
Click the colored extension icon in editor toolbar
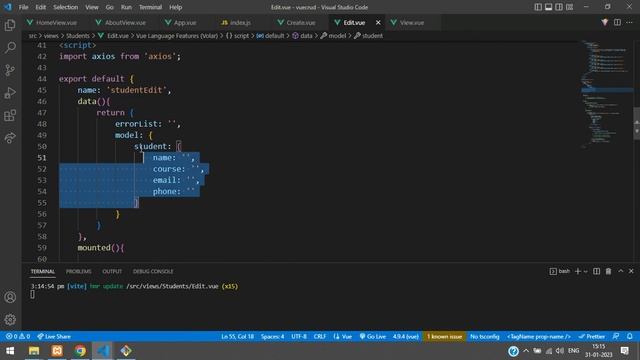pos(604,22)
